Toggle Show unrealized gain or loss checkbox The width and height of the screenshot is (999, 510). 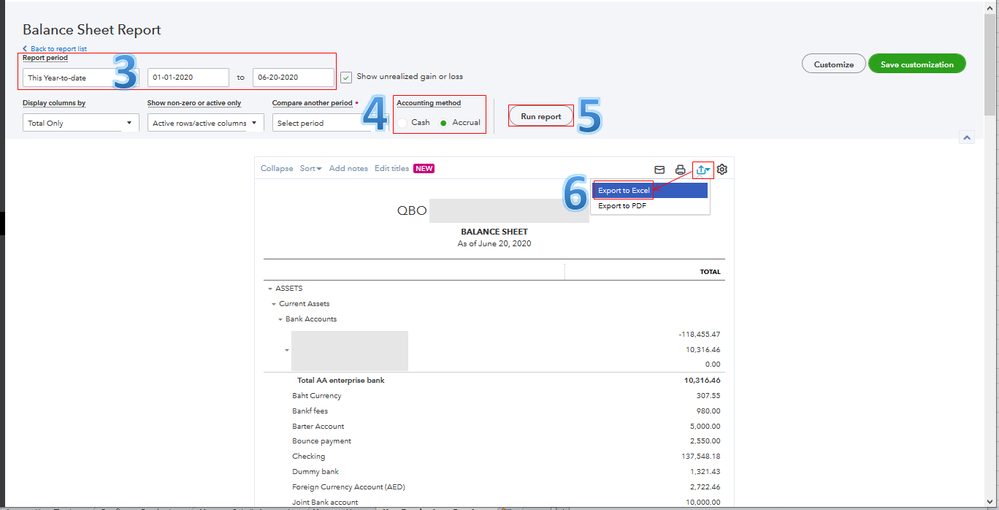(346, 77)
